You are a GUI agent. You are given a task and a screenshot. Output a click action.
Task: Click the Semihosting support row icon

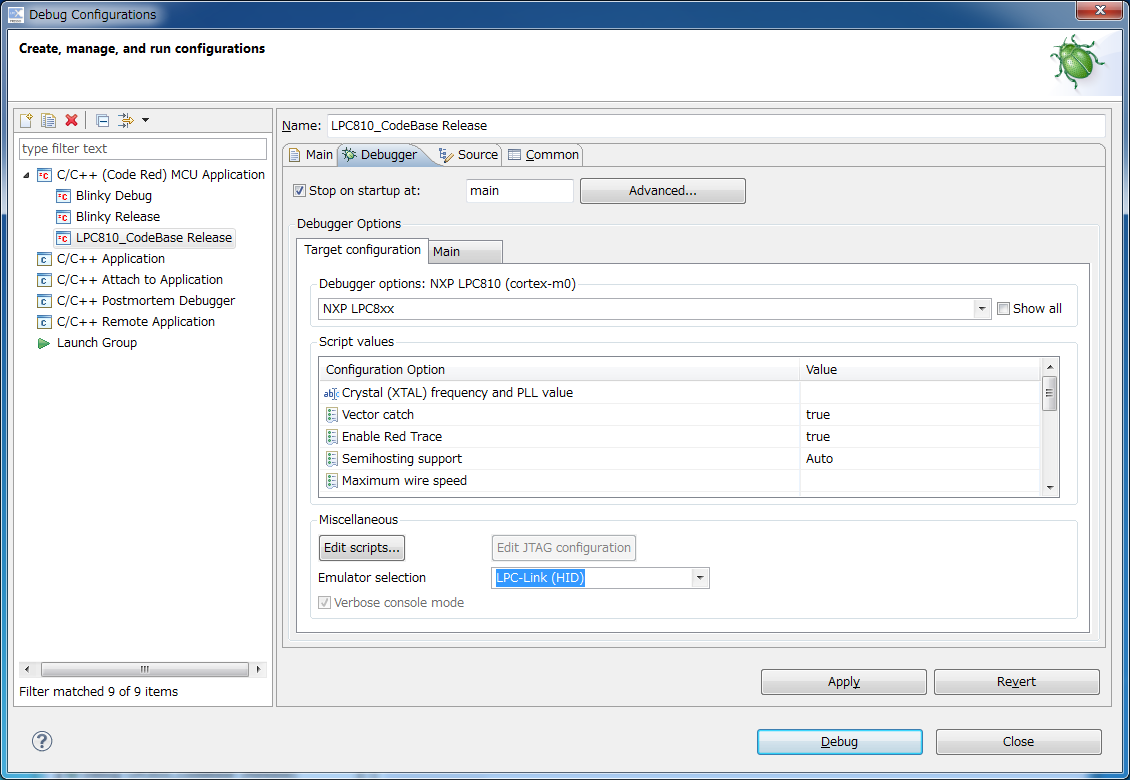pos(332,459)
